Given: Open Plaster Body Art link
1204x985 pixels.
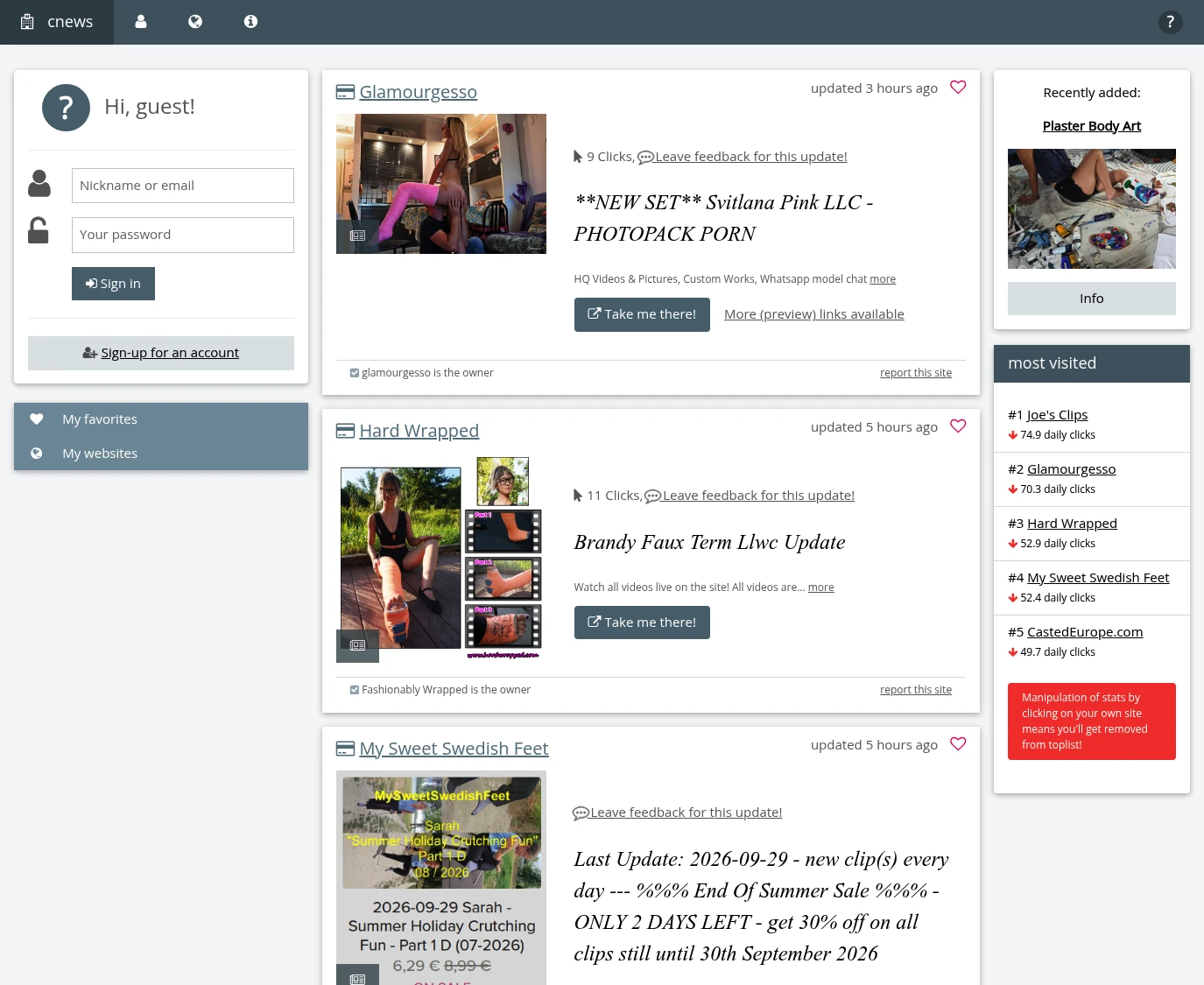Looking at the screenshot, I should coord(1092,126).
